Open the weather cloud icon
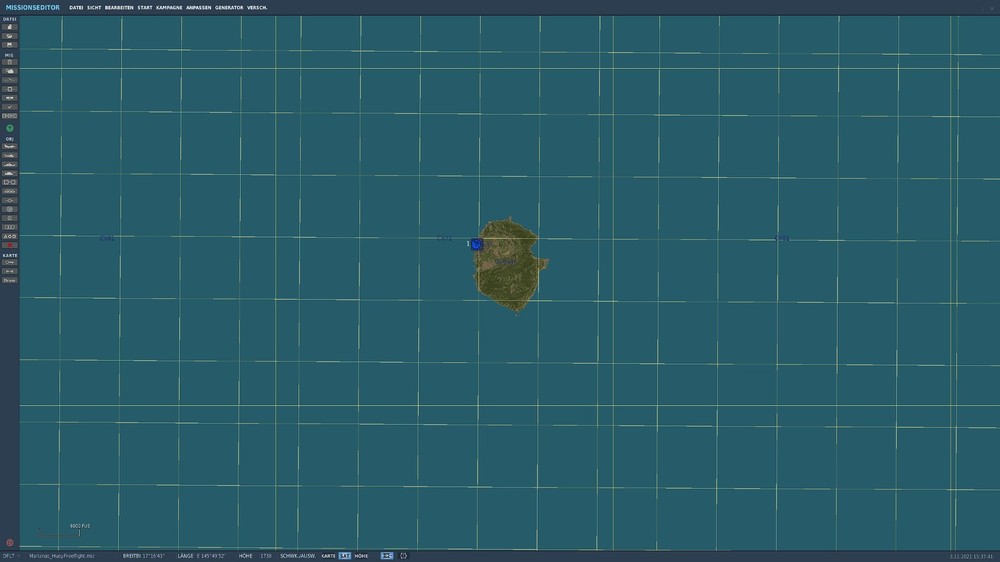1000x562 pixels. pyautogui.click(x=10, y=71)
